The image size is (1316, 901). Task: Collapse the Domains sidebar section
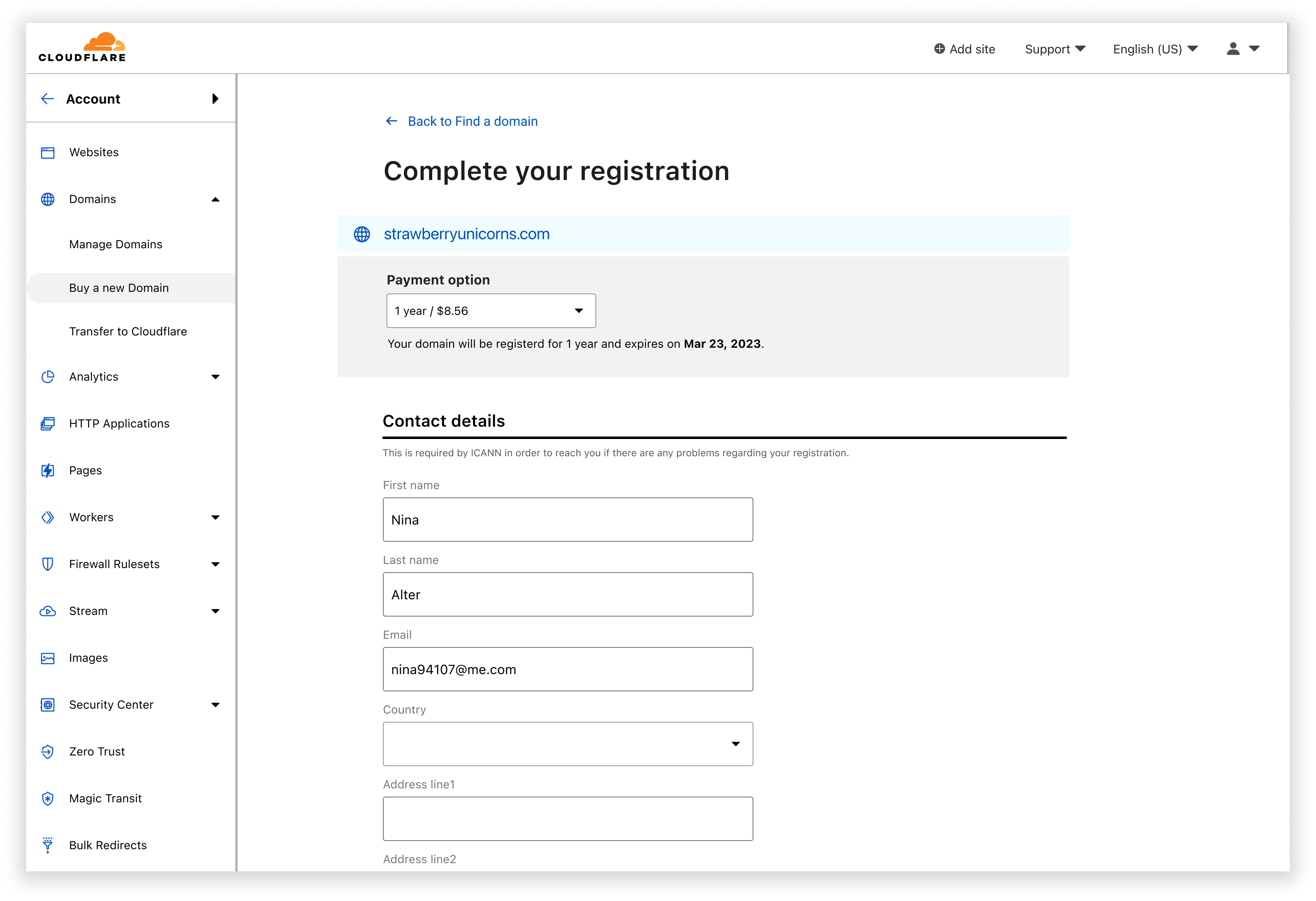(215, 199)
